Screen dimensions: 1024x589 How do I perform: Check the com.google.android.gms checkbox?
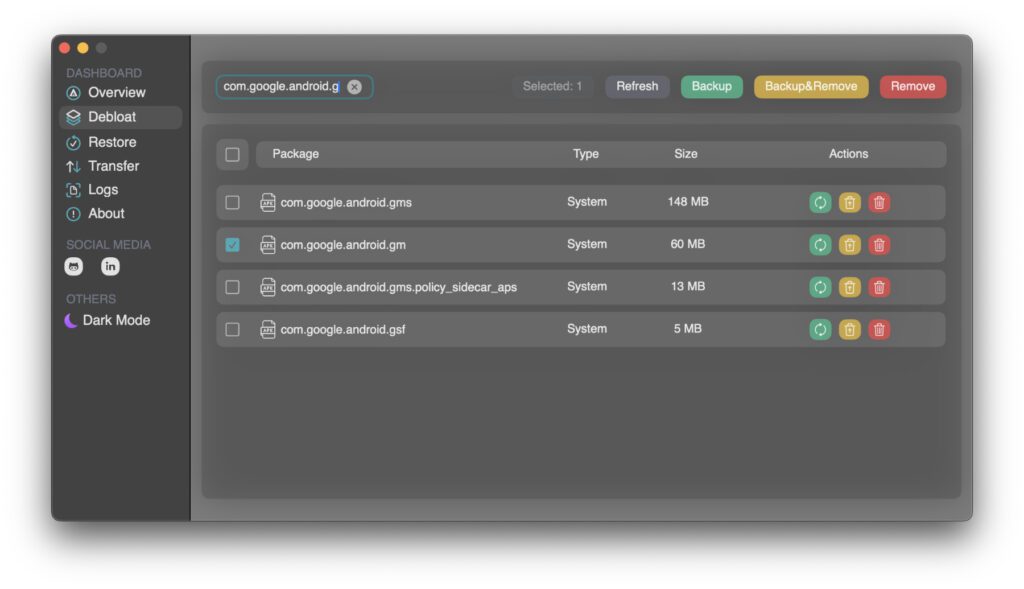(x=232, y=203)
